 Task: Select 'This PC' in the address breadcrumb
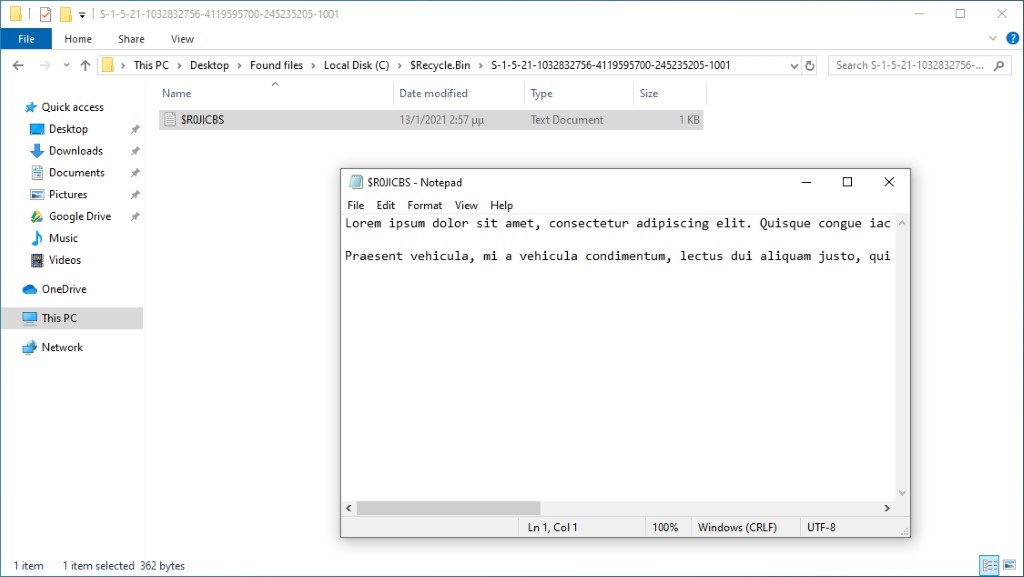coord(151,65)
